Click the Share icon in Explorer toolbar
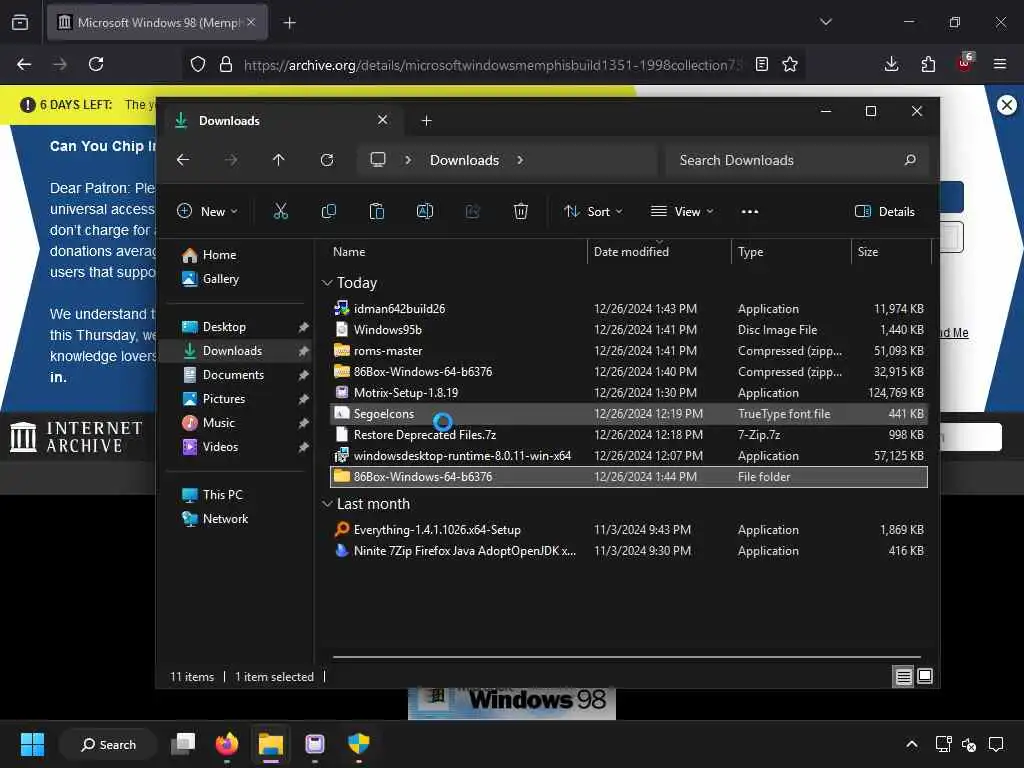 tap(473, 211)
